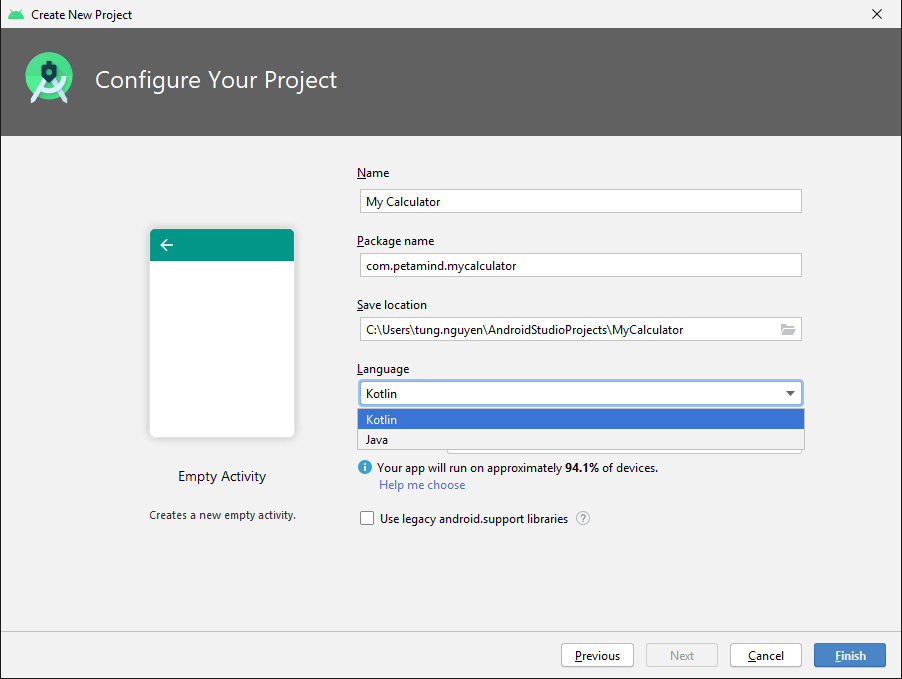The height and width of the screenshot is (679, 902).
Task: Open the Language dropdown arrow
Action: [790, 393]
